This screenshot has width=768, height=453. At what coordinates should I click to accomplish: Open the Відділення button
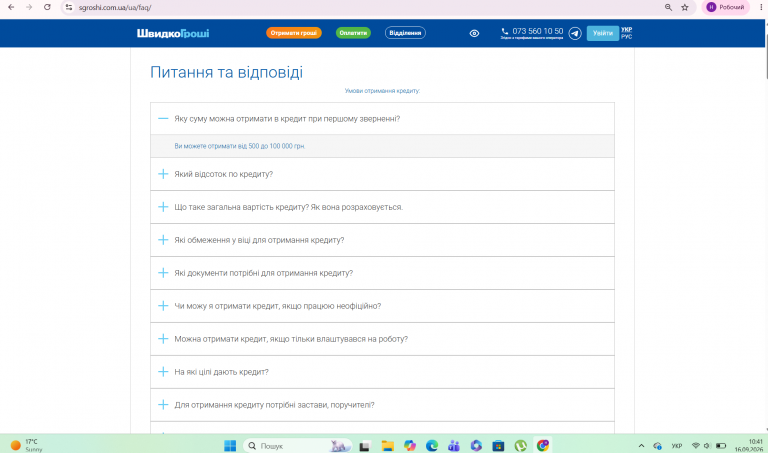[405, 33]
